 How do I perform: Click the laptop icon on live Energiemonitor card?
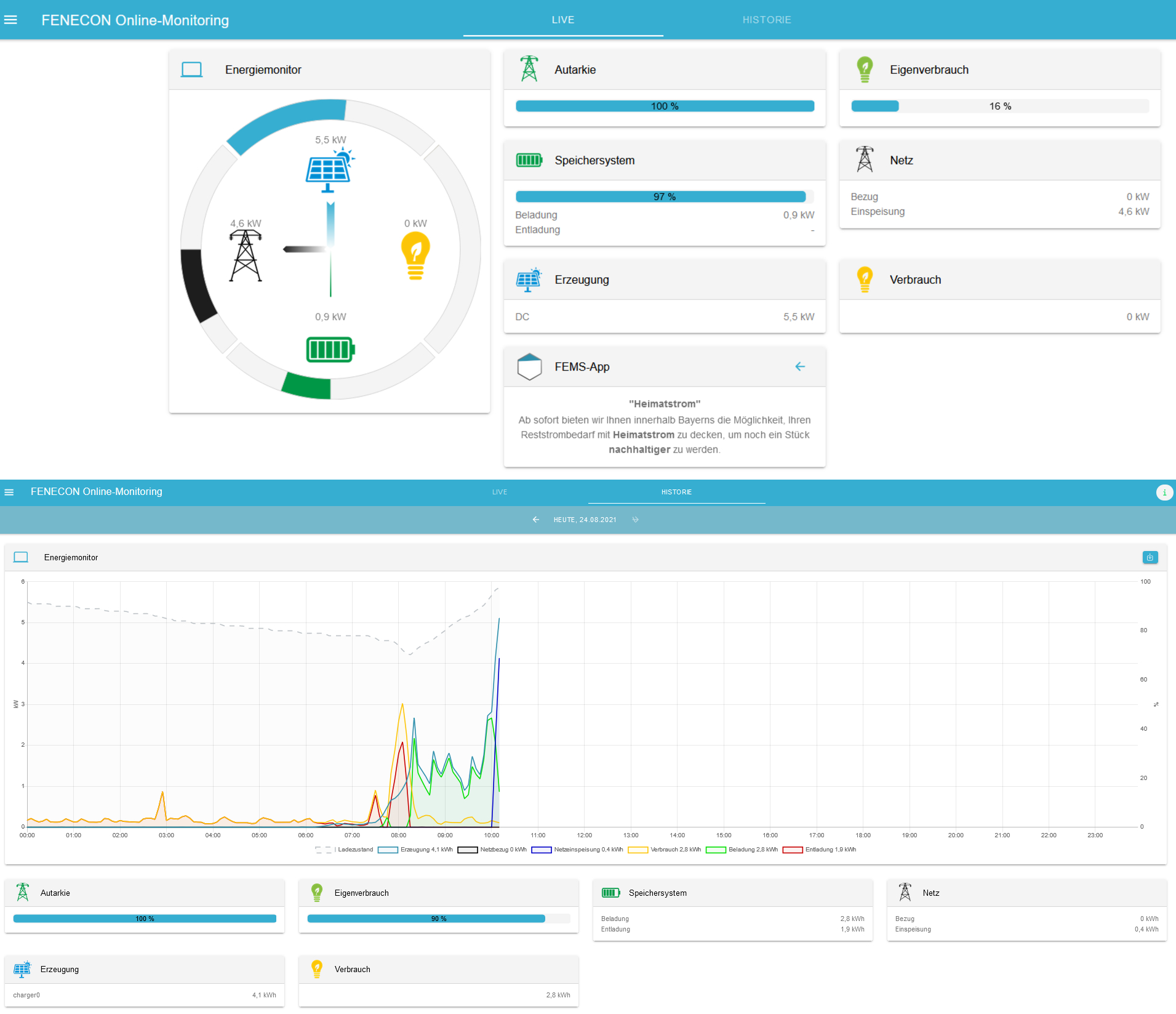191,70
